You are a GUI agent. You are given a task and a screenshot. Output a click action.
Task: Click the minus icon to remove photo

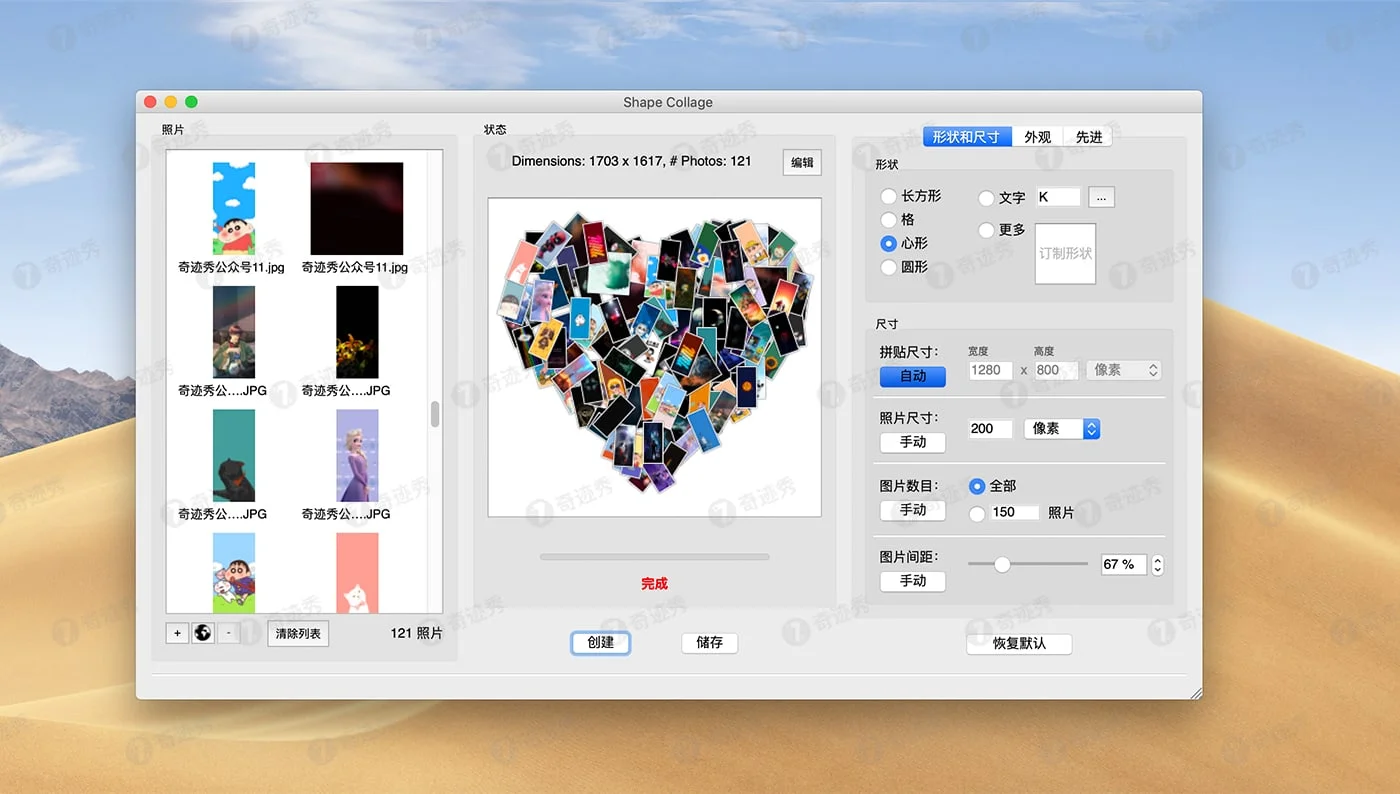[229, 633]
